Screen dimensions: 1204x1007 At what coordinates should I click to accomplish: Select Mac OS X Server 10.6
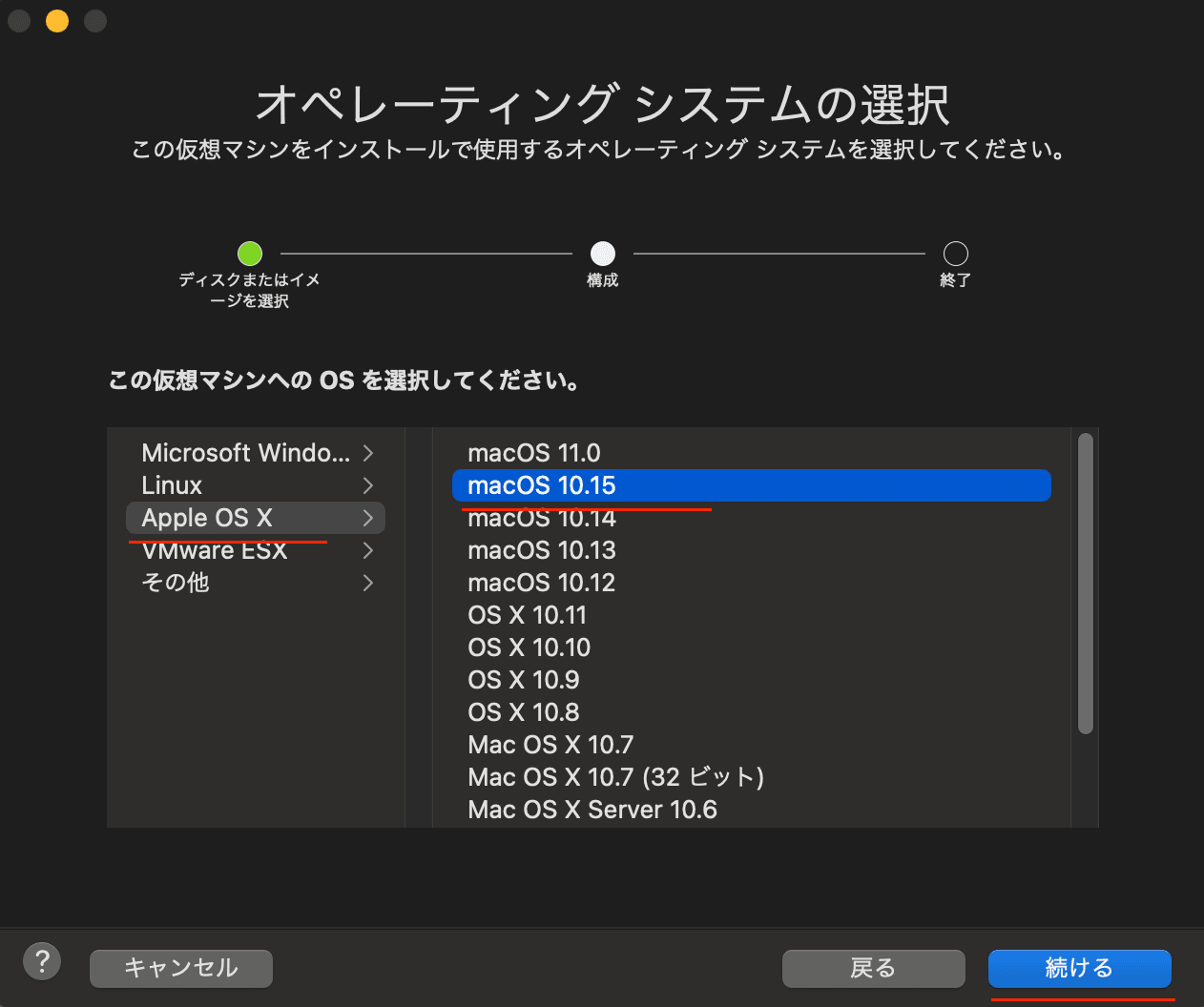click(592, 810)
